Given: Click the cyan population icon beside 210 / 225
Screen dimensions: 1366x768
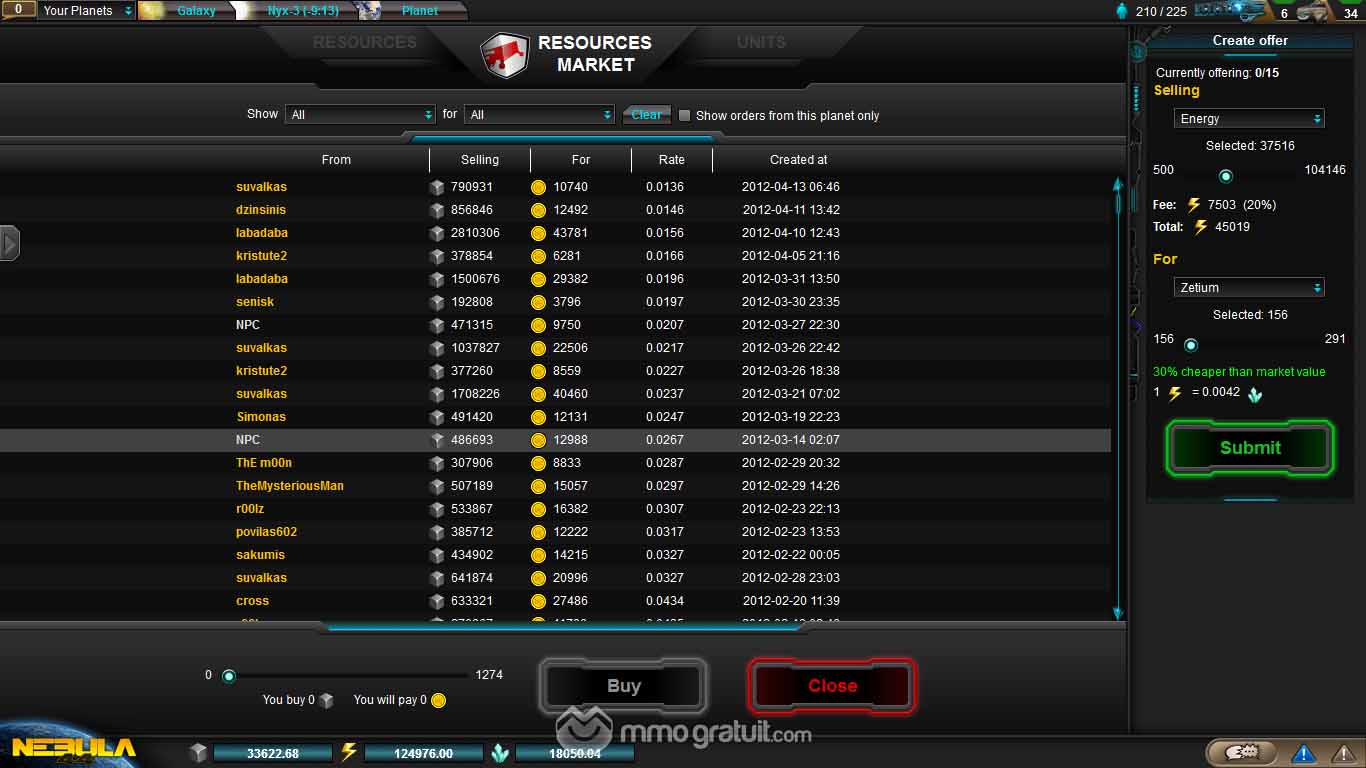Looking at the screenshot, I should pos(1121,12).
